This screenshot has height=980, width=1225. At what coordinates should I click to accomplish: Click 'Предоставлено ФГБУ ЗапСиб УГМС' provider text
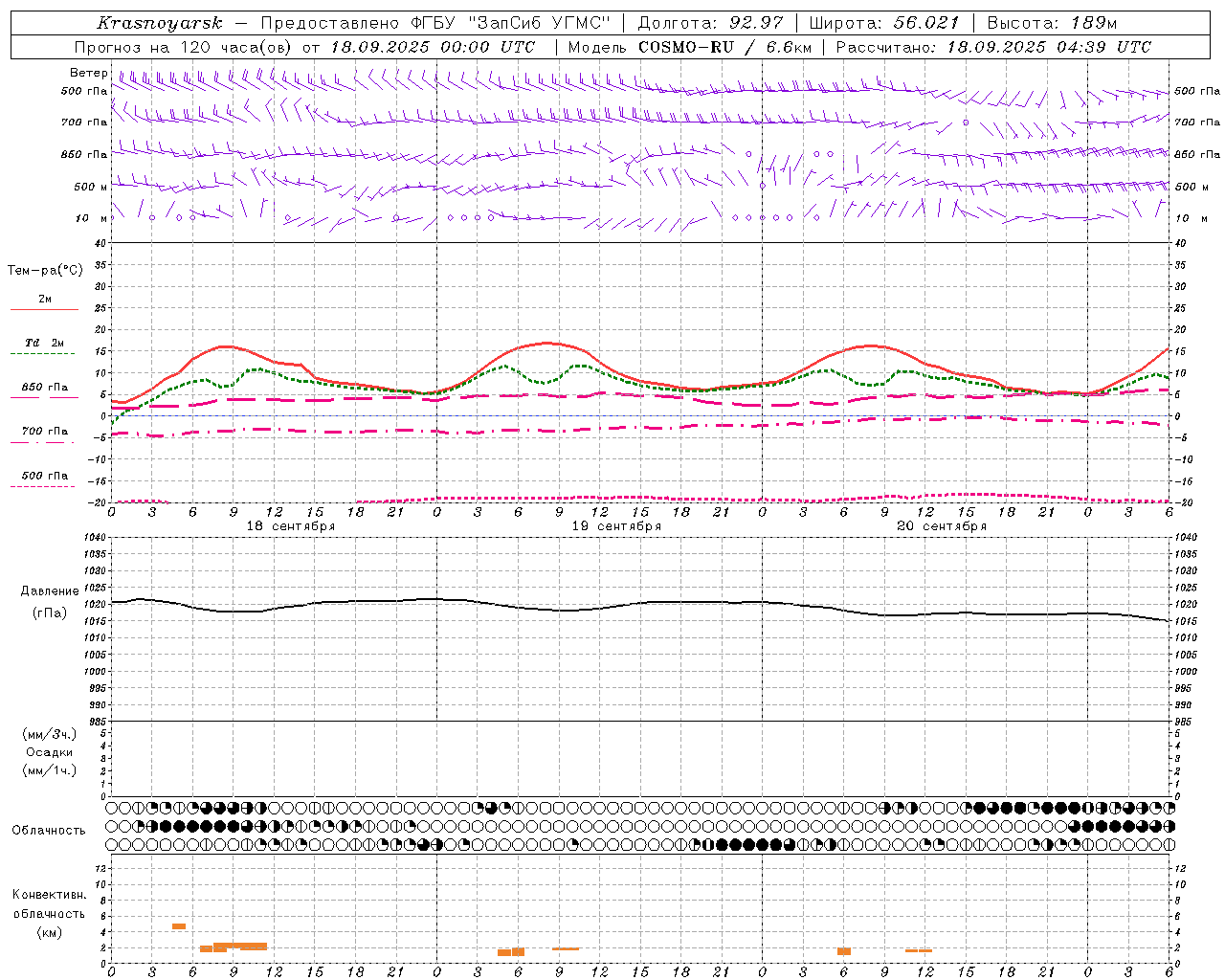point(435,23)
